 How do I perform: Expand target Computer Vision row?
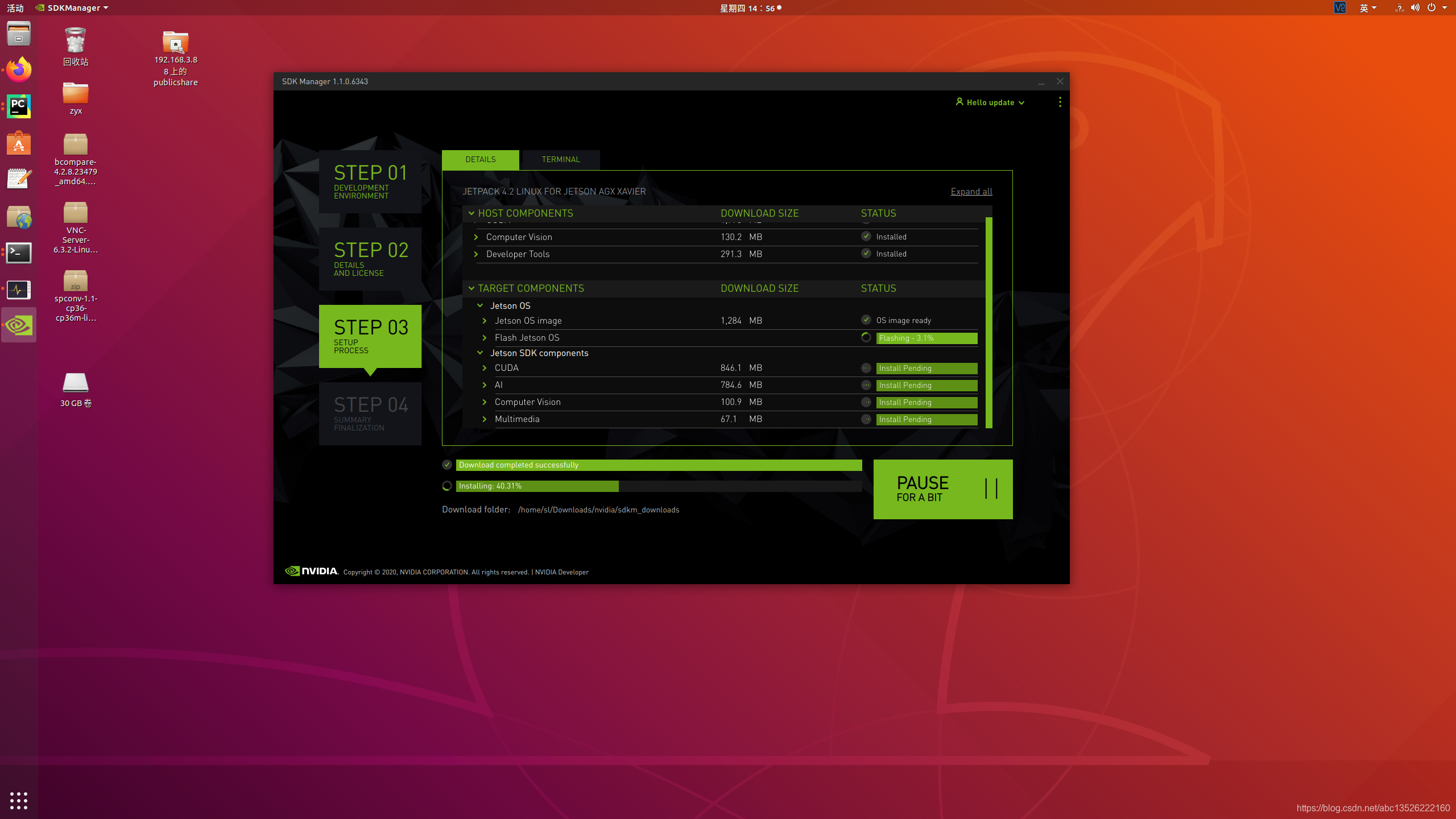(x=485, y=402)
